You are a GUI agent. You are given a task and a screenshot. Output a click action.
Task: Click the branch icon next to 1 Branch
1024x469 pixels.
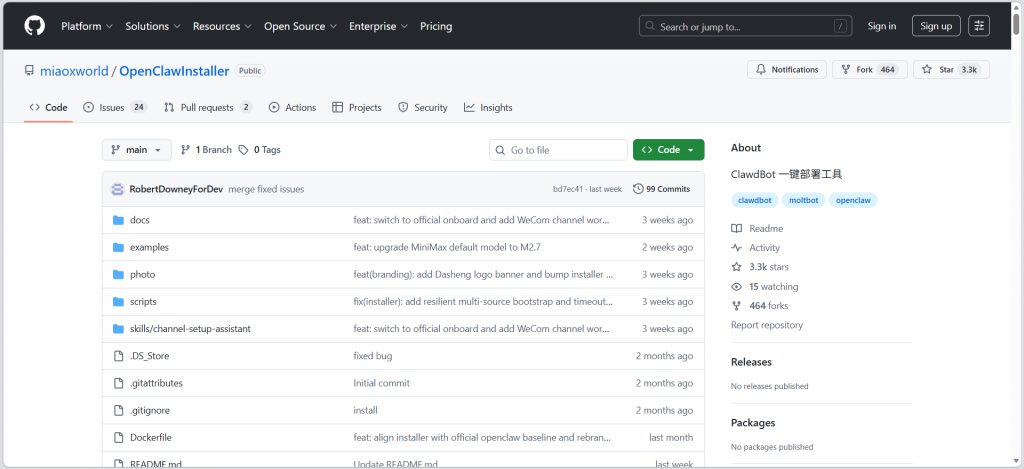click(185, 150)
